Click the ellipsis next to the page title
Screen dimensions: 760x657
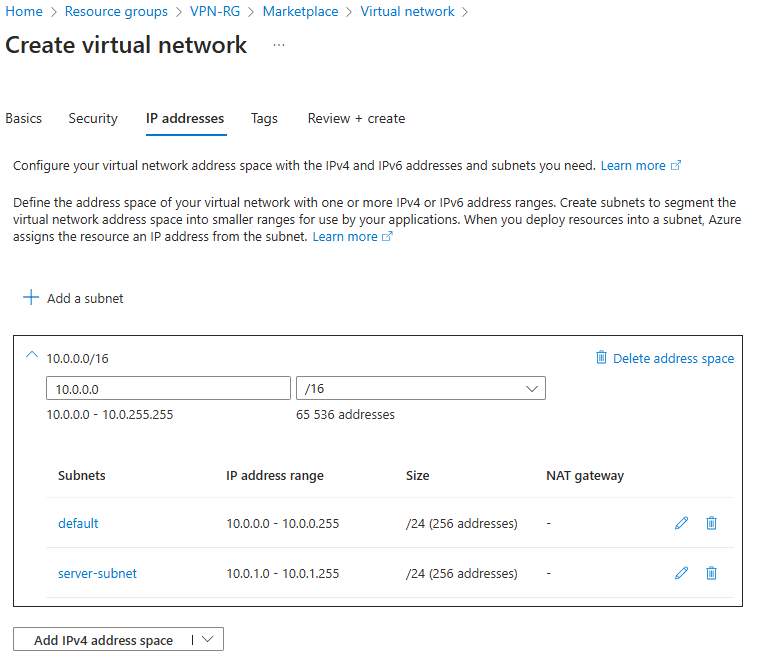point(279,45)
